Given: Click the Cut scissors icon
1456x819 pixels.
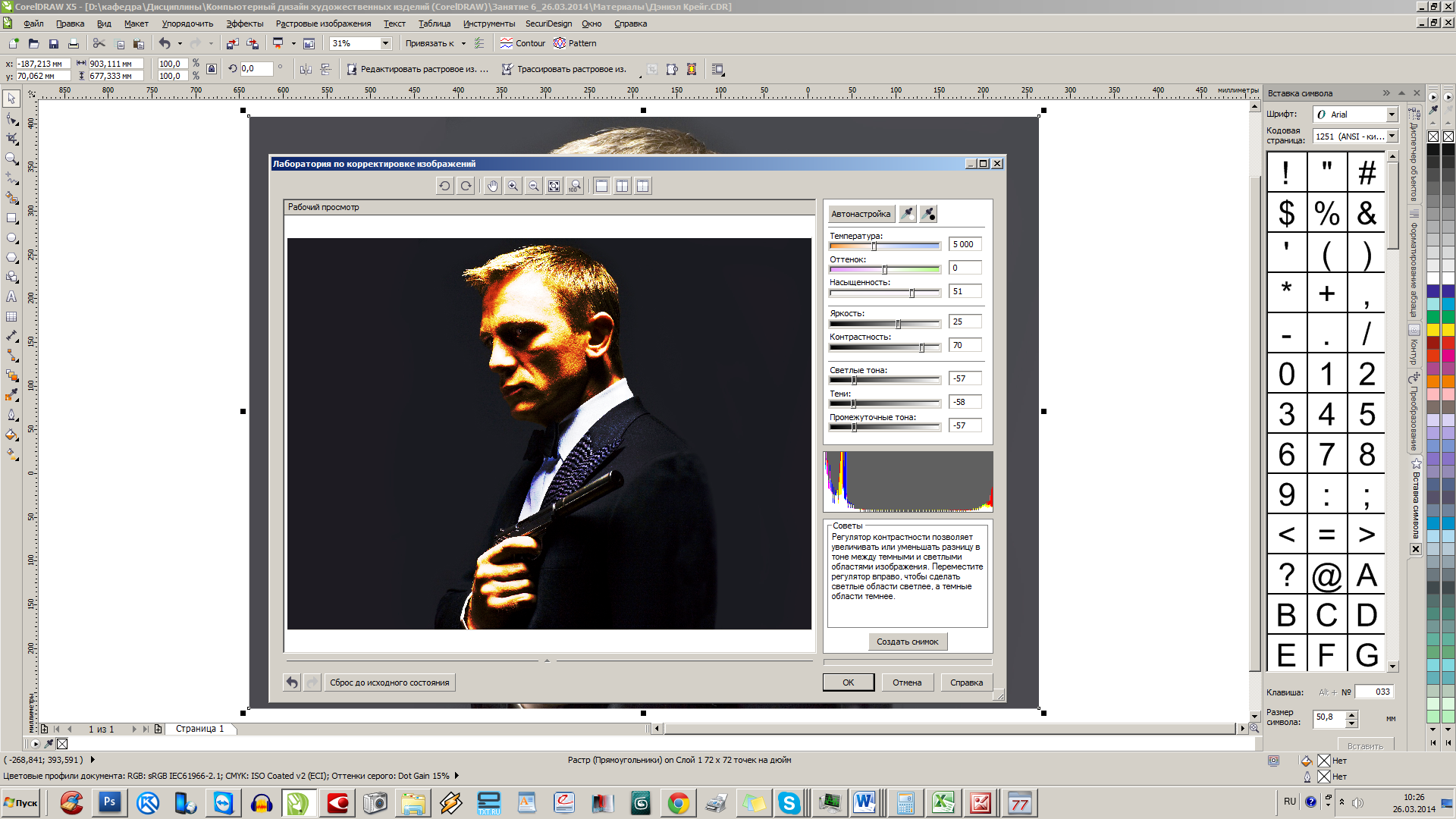Looking at the screenshot, I should (x=99, y=43).
